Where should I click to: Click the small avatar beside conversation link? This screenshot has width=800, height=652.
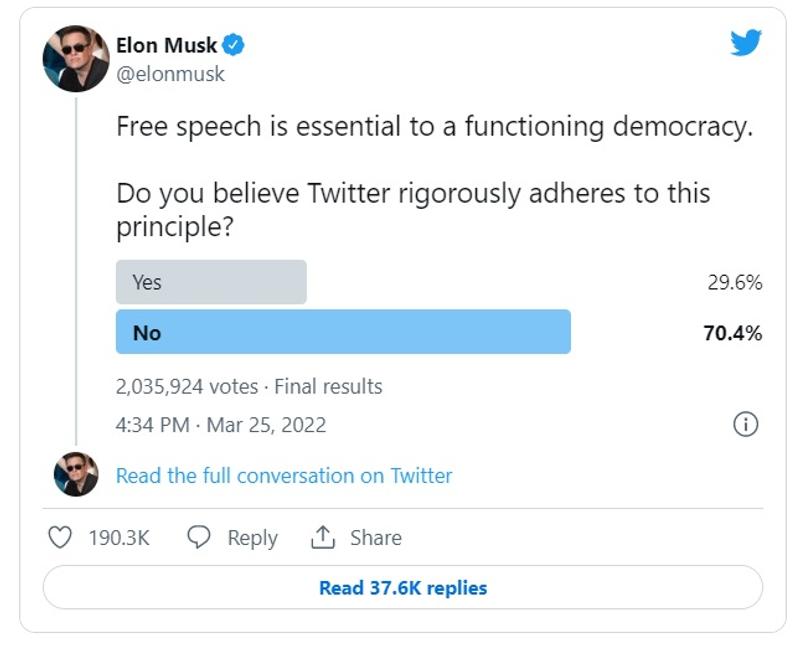coord(76,475)
